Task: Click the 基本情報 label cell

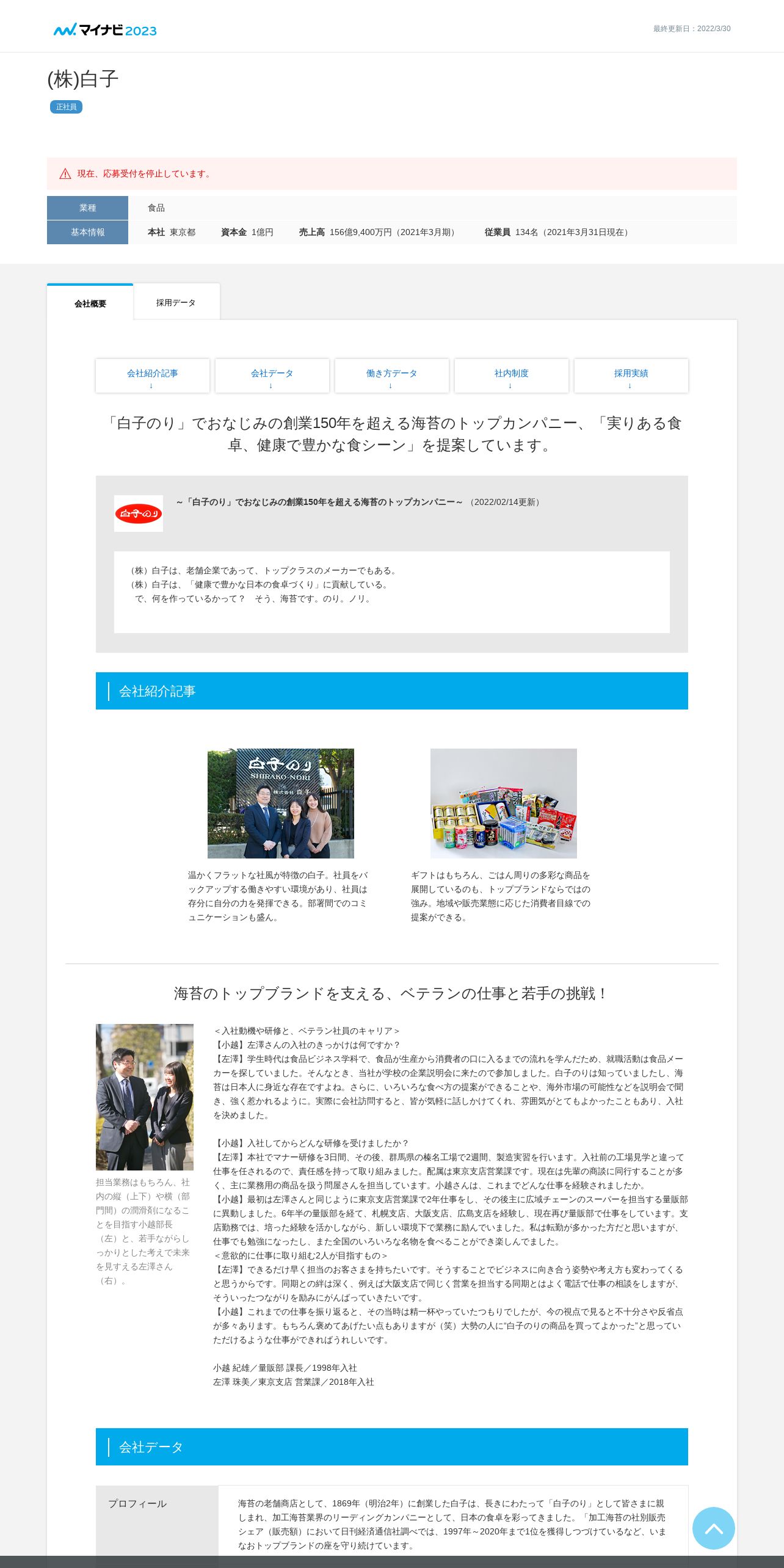Action: pos(87,232)
